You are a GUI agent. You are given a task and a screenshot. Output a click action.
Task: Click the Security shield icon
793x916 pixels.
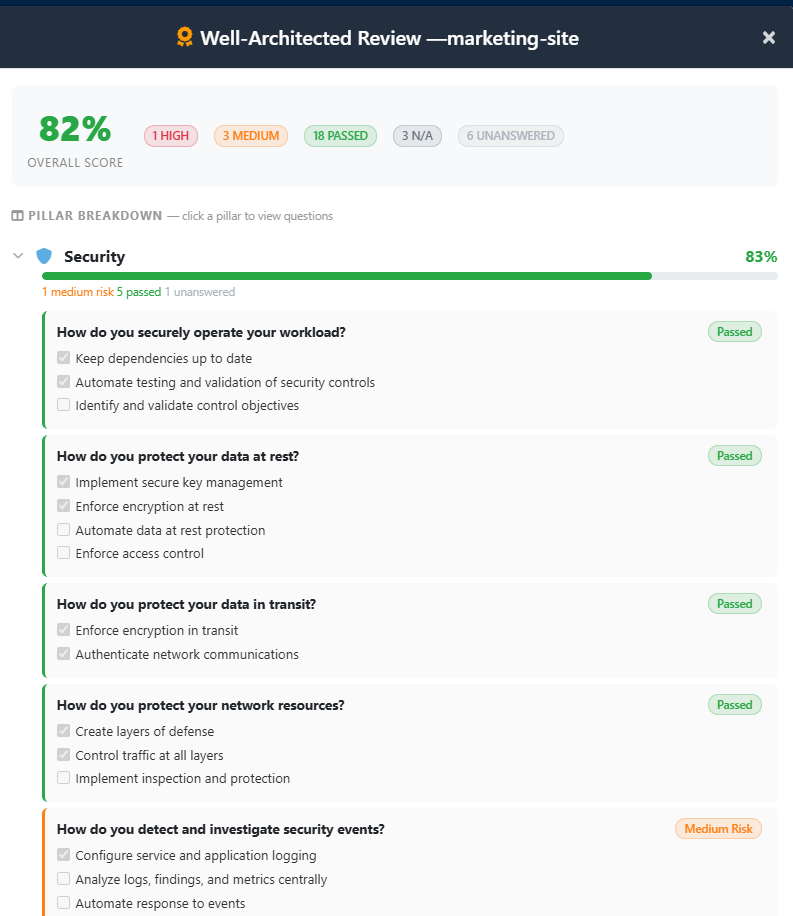[x=44, y=256]
